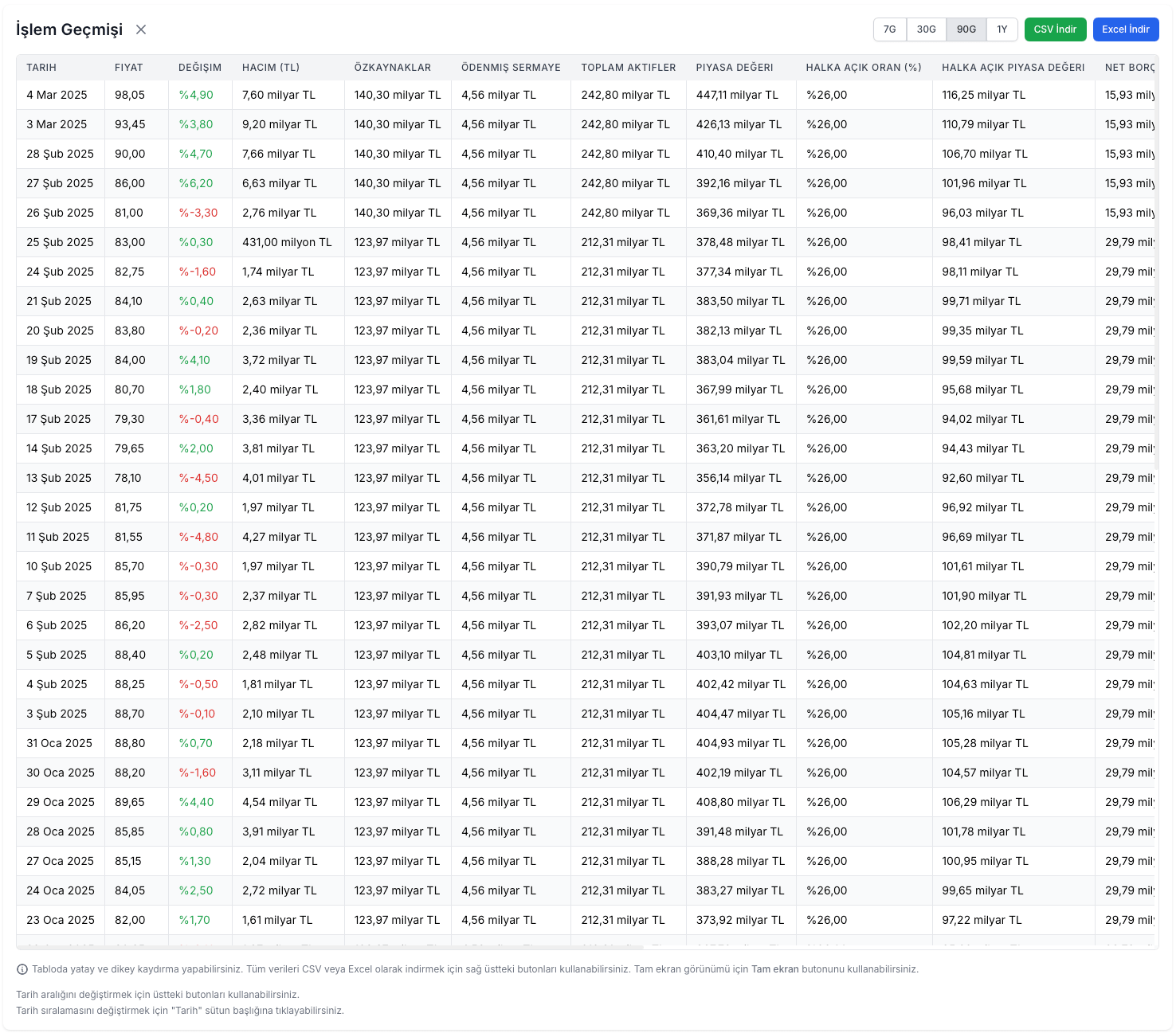Image resolution: width=1176 pixels, height=1033 pixels.
Task: Click the info icon beside the table hint
Action: (x=22, y=969)
